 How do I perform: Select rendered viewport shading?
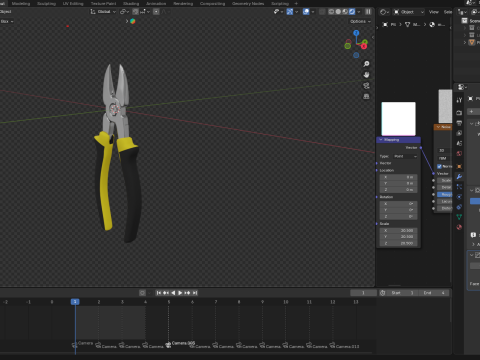(352, 12)
